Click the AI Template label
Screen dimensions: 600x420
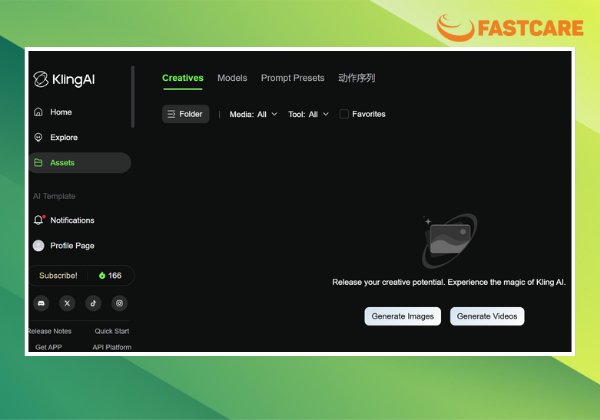pyautogui.click(x=54, y=196)
